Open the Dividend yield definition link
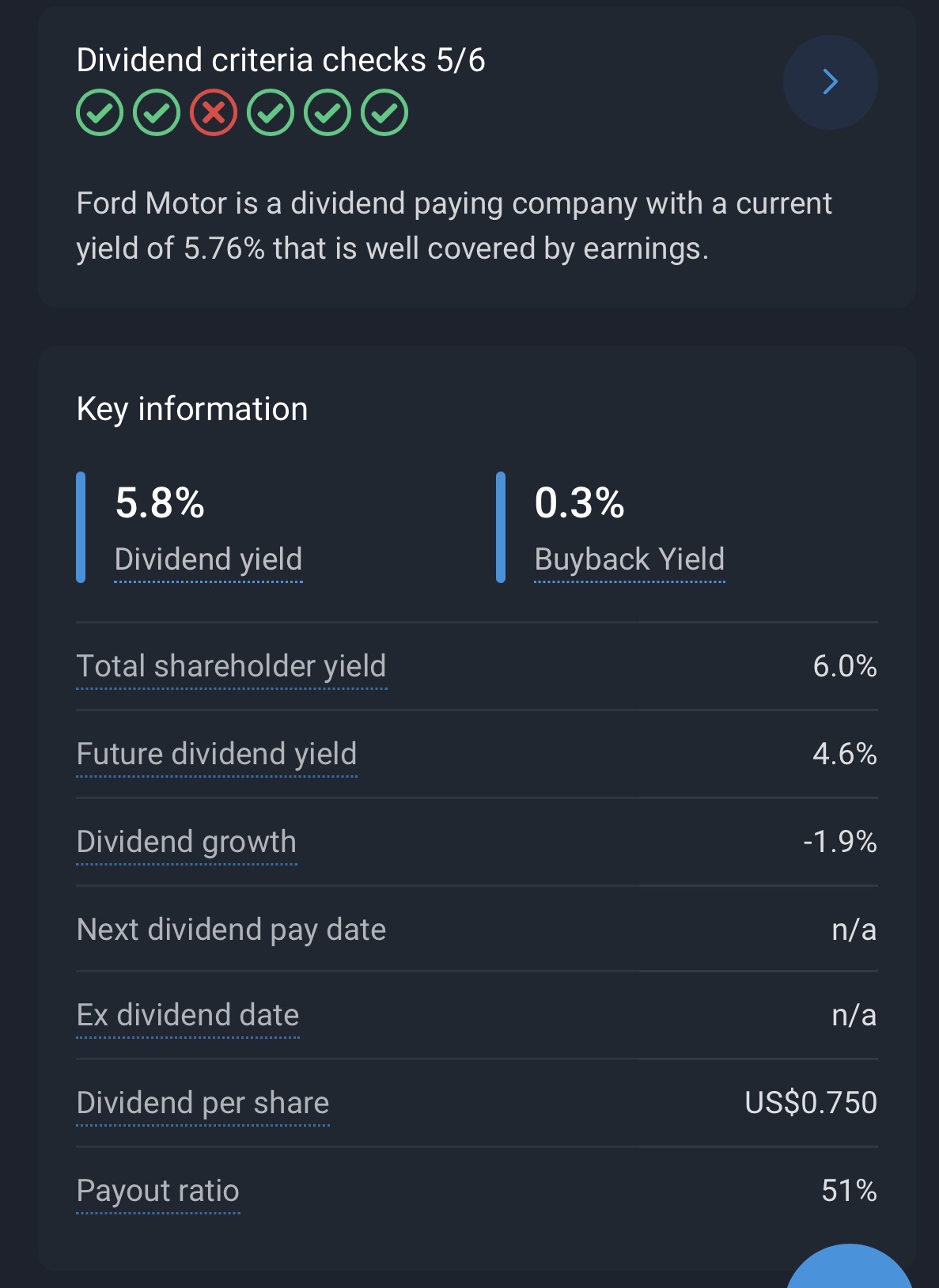939x1288 pixels. point(208,559)
